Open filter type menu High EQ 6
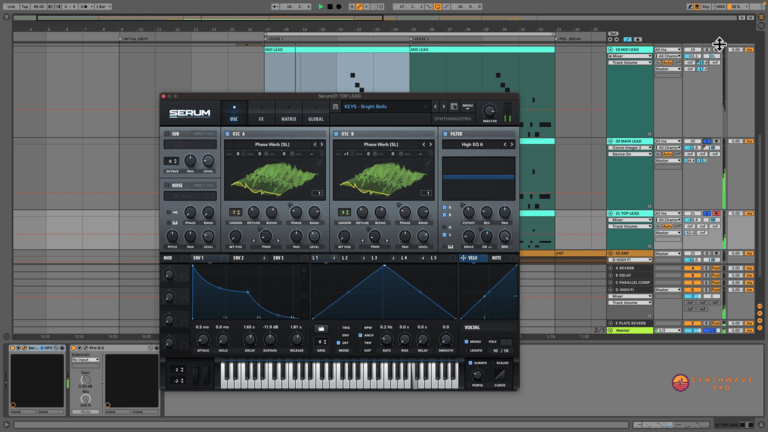 (x=472, y=144)
